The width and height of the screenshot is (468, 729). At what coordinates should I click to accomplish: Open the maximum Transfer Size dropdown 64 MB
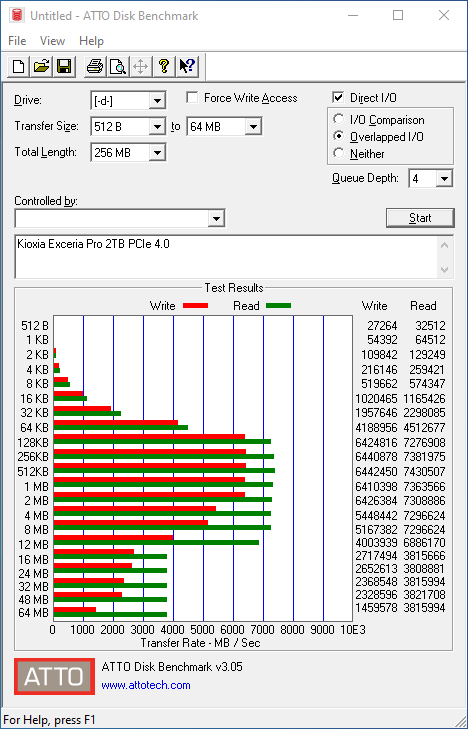pyautogui.click(x=253, y=126)
